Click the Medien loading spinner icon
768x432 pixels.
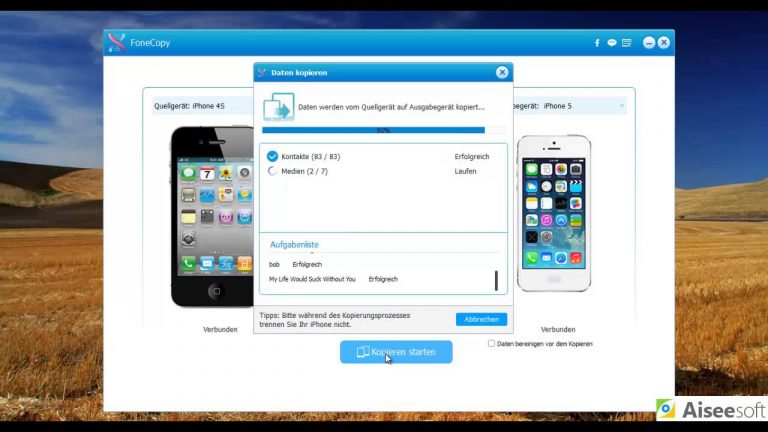click(272, 171)
